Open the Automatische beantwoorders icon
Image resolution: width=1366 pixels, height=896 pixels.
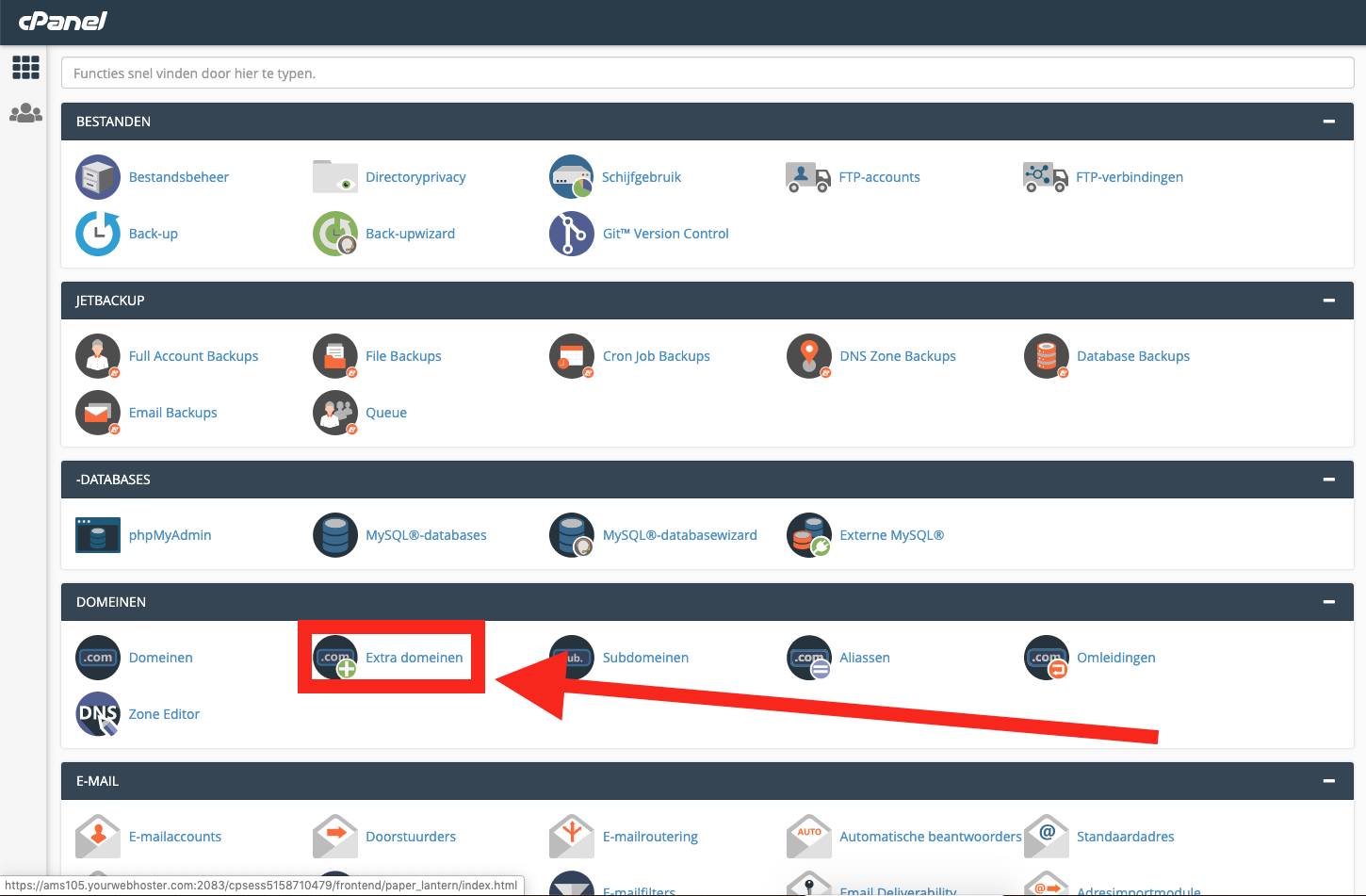click(809, 837)
